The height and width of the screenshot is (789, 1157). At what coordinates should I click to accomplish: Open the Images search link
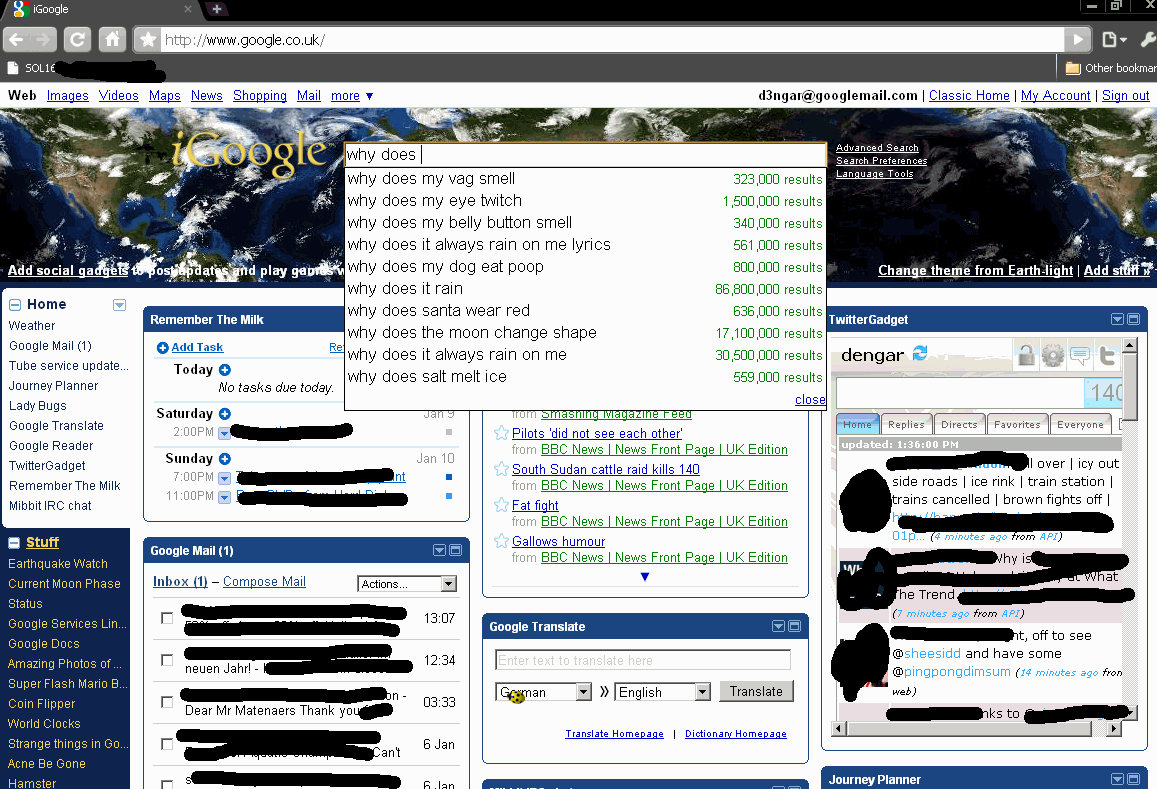[x=68, y=96]
